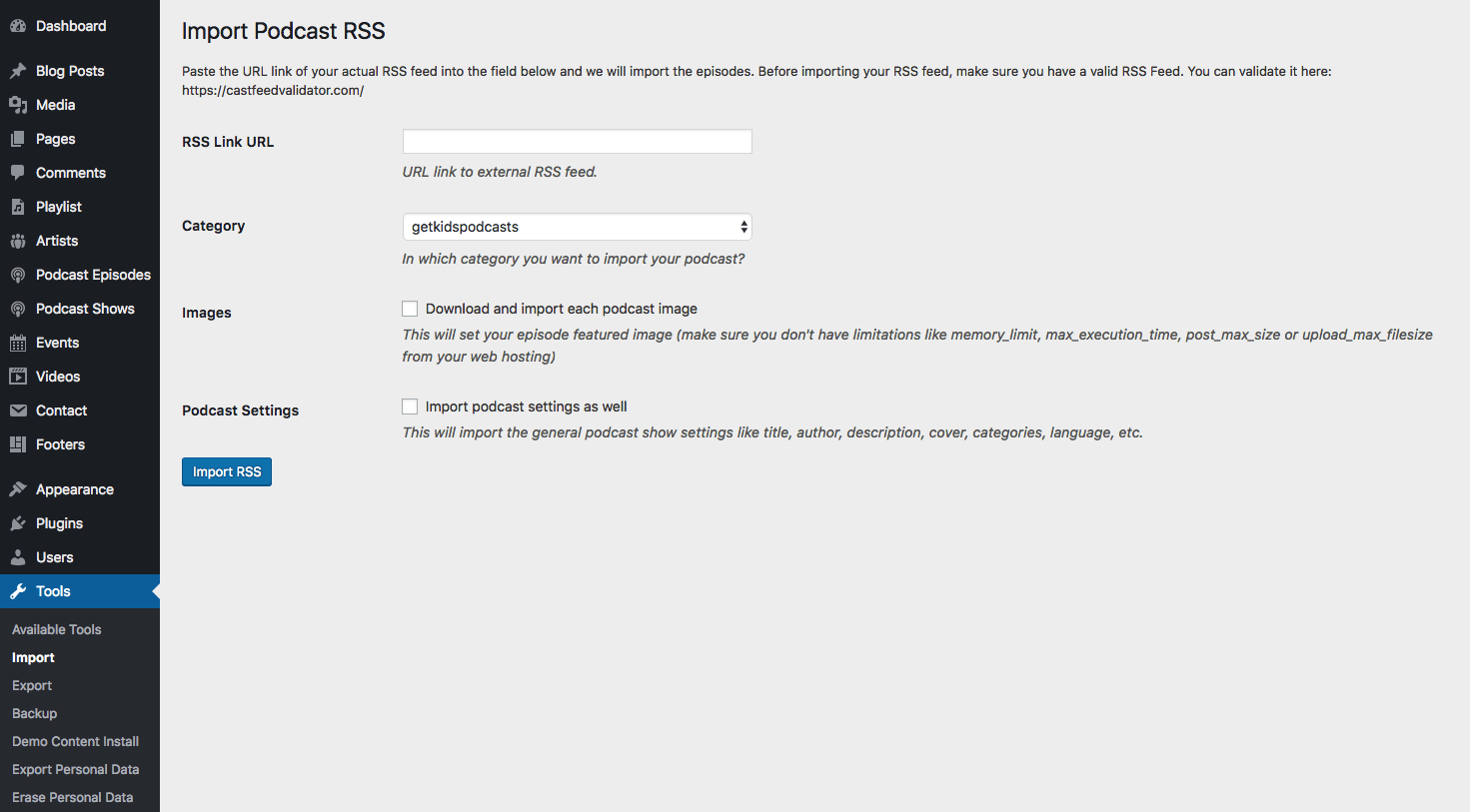The height and width of the screenshot is (812, 1470).
Task: Open the Events calendar icon
Action: click(x=18, y=343)
